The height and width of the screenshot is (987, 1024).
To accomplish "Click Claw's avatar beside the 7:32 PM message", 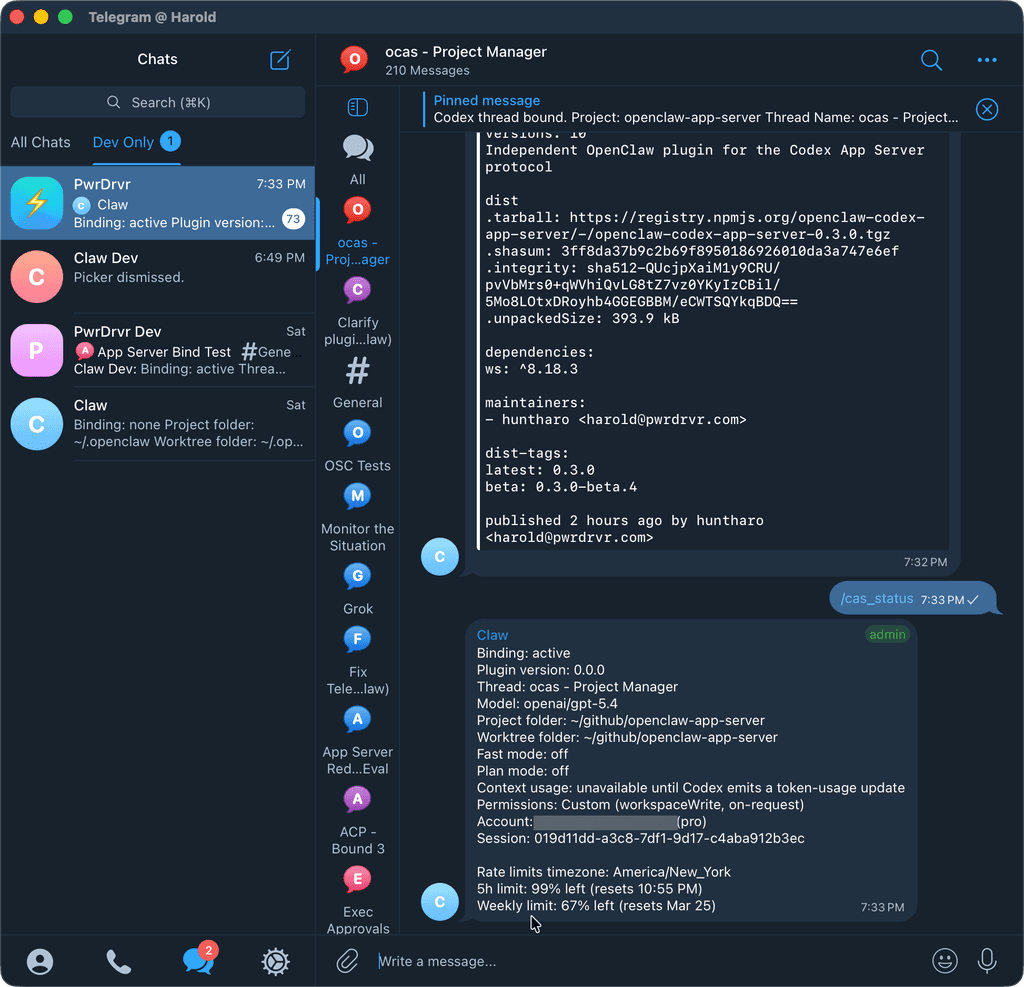I will point(440,557).
